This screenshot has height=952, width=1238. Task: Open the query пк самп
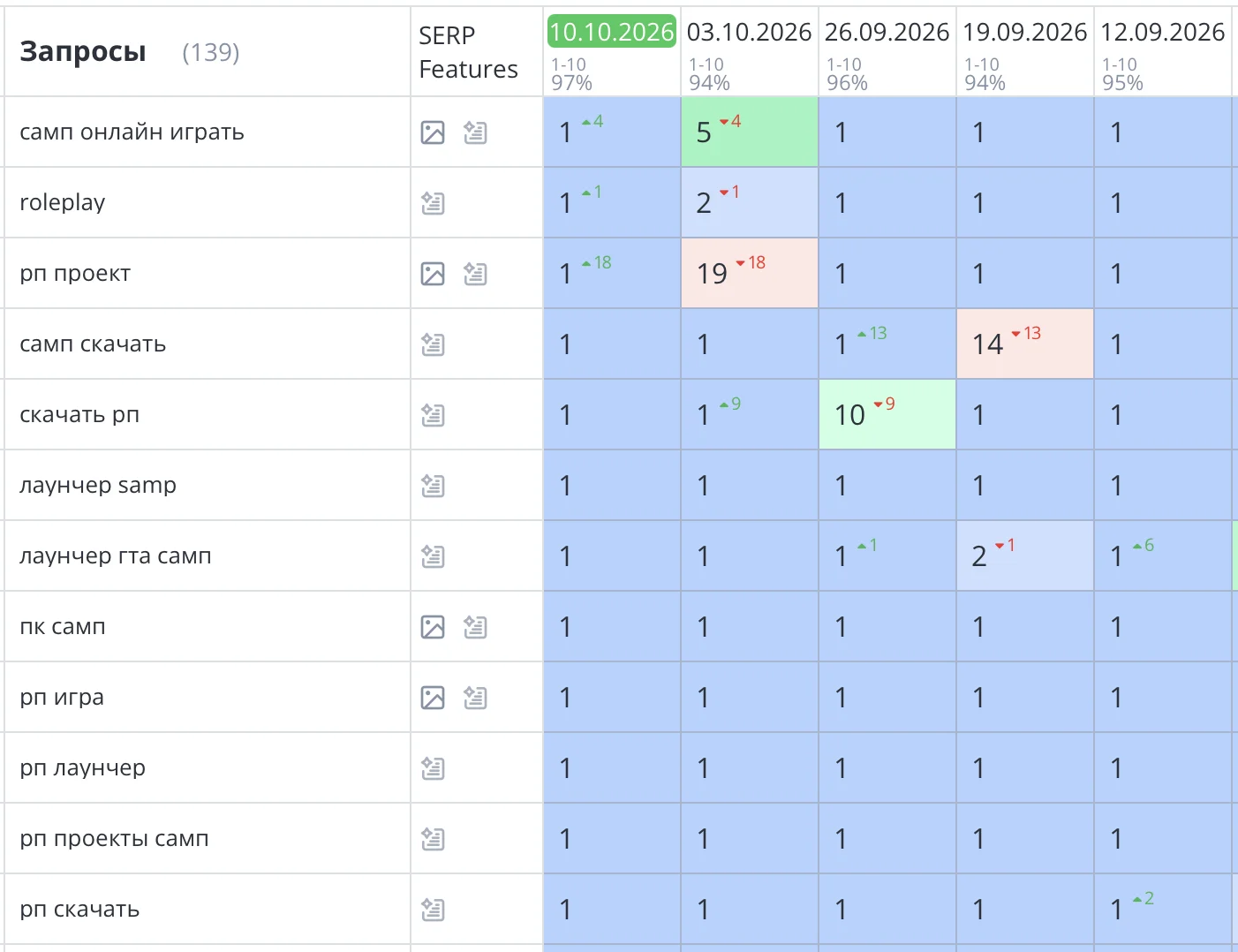(x=63, y=627)
